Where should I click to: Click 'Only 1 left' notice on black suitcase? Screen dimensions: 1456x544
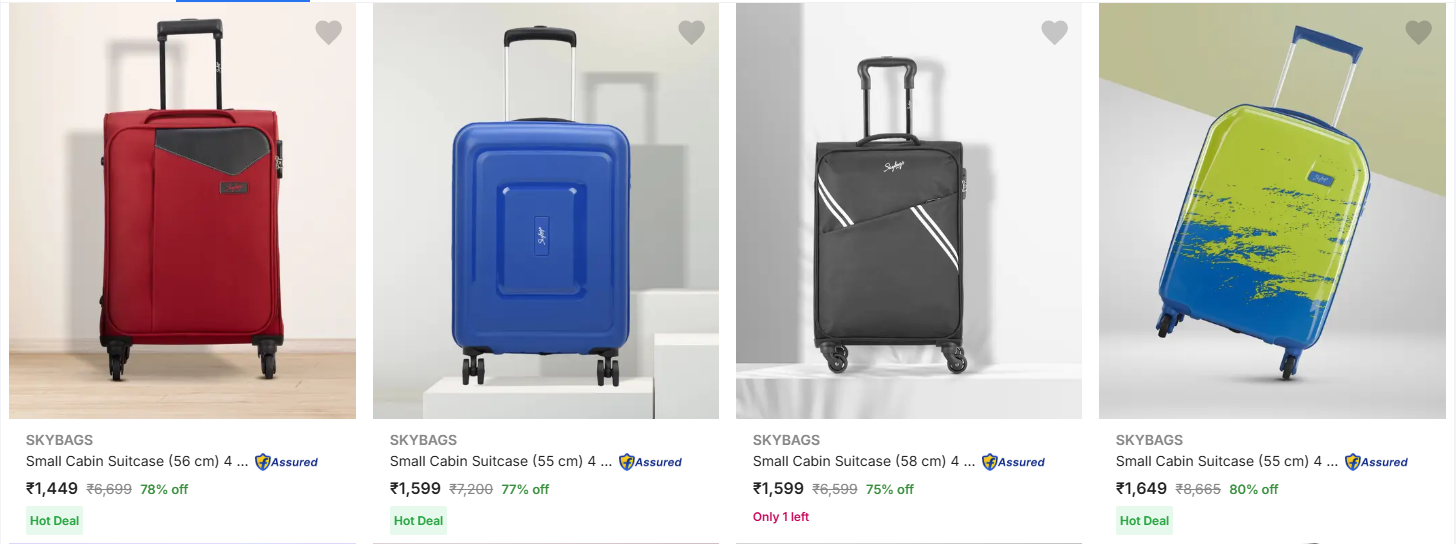coord(781,517)
